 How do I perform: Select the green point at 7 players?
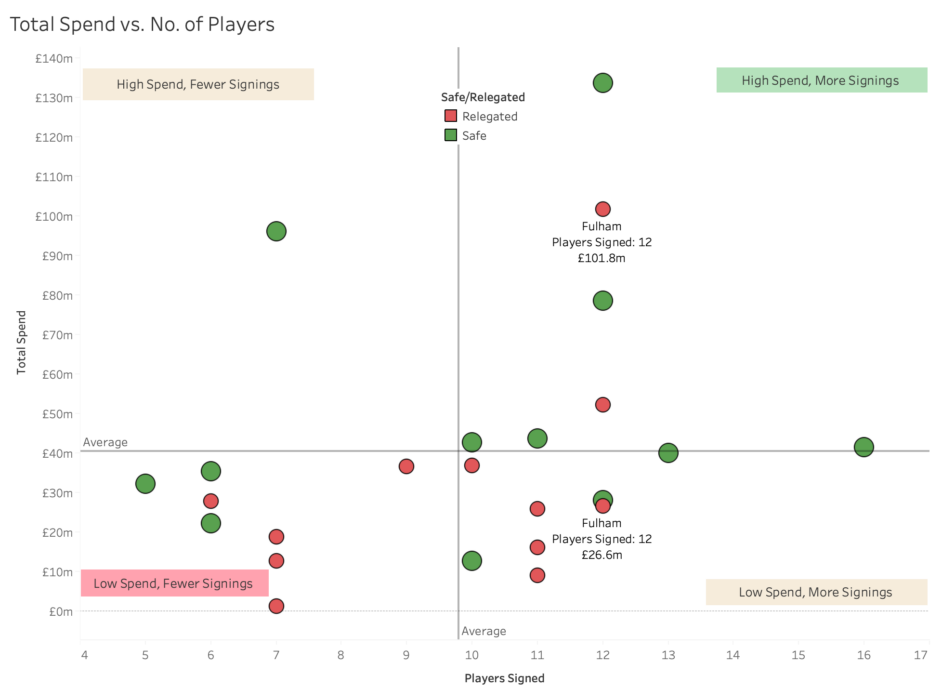[x=276, y=231]
